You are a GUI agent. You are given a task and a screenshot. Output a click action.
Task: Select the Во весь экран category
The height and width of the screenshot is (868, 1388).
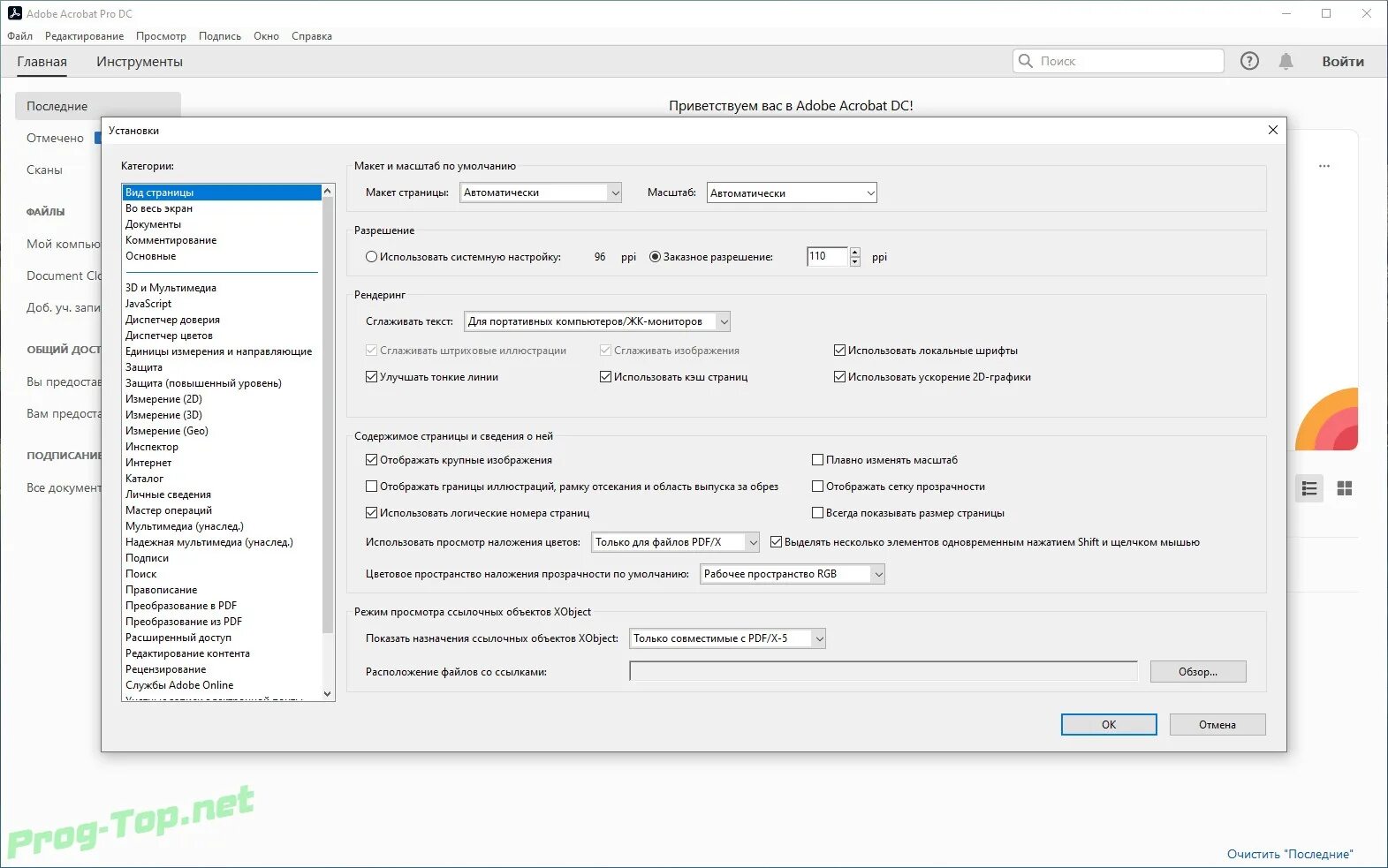222,208
